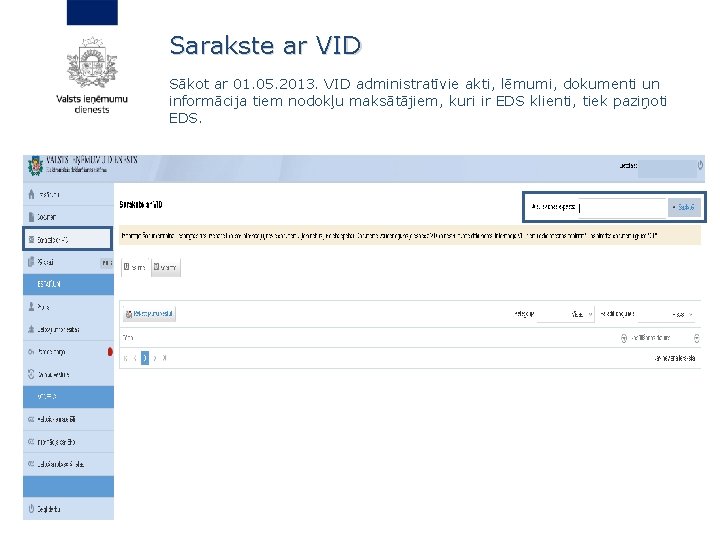Click the counter badge beside Pārskati
The height and width of the screenshot is (540, 720).
[x=107, y=263]
